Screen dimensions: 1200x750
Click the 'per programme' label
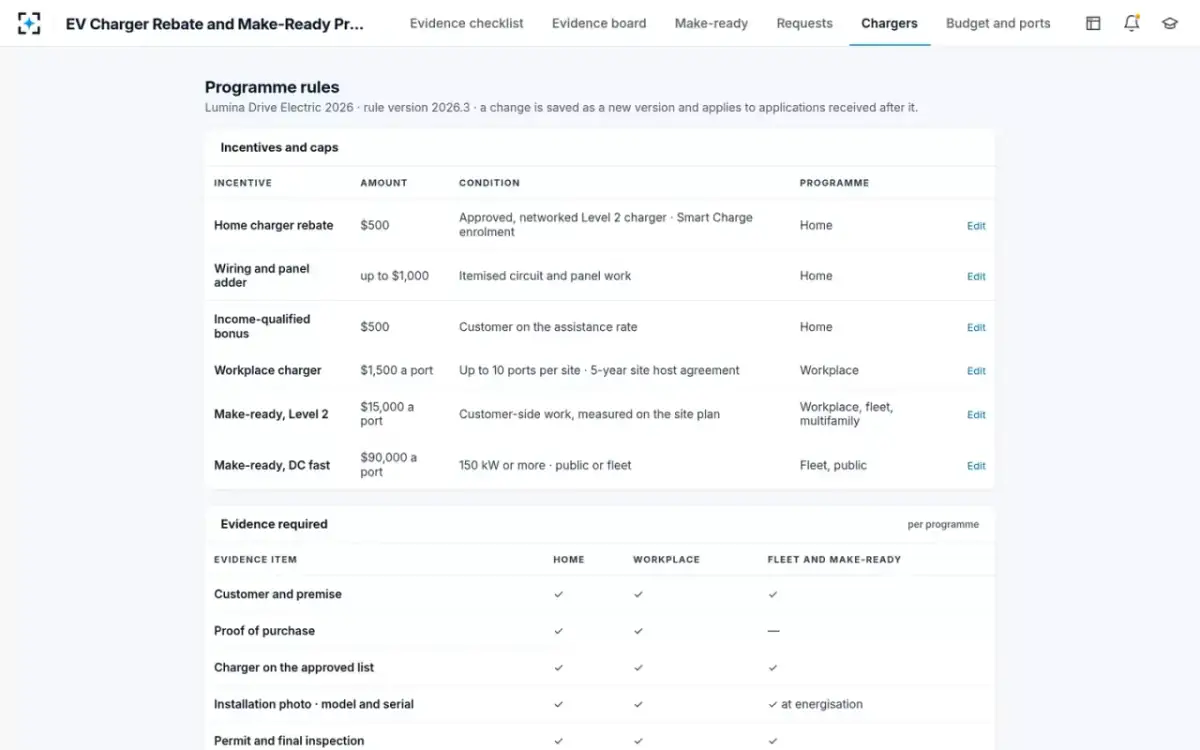tap(943, 524)
